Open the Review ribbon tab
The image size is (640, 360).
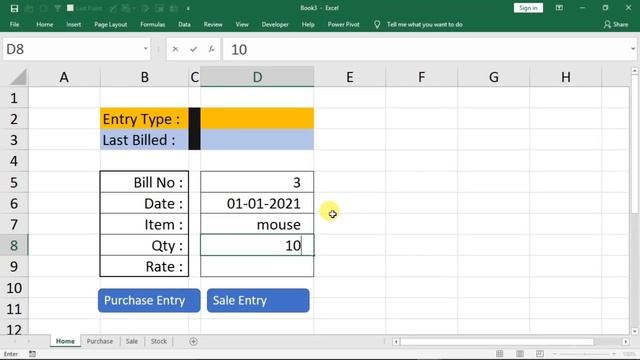(213, 24)
